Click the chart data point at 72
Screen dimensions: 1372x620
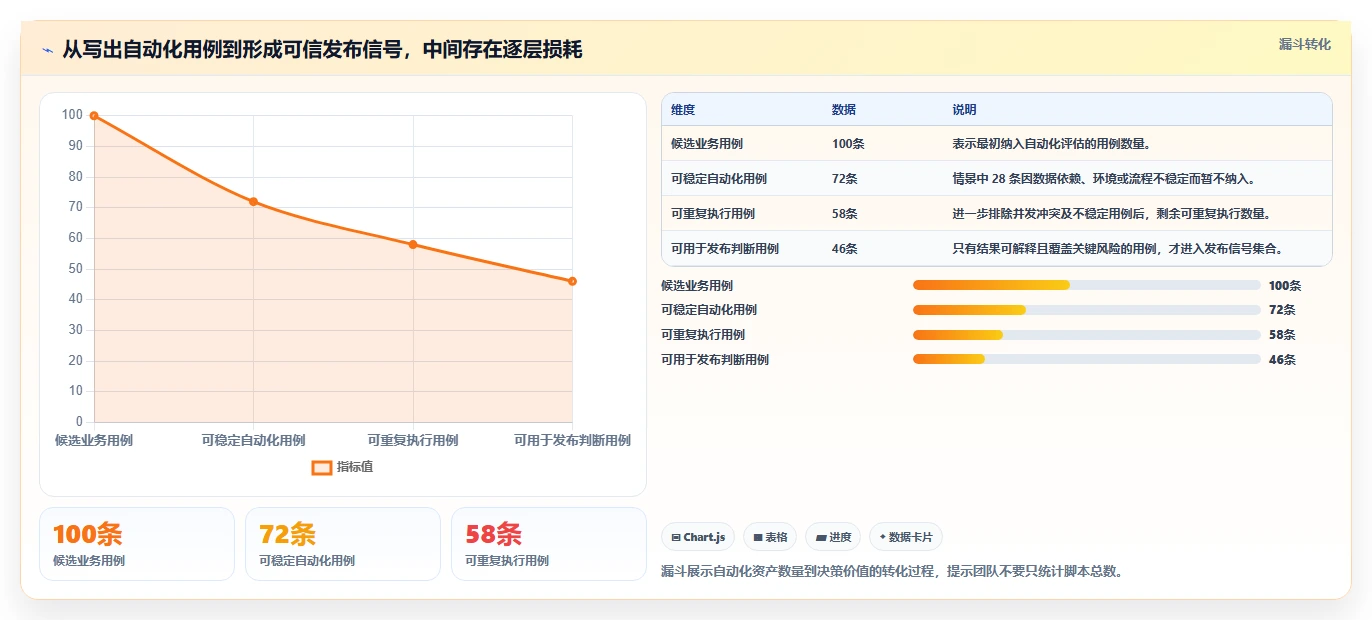point(253,202)
